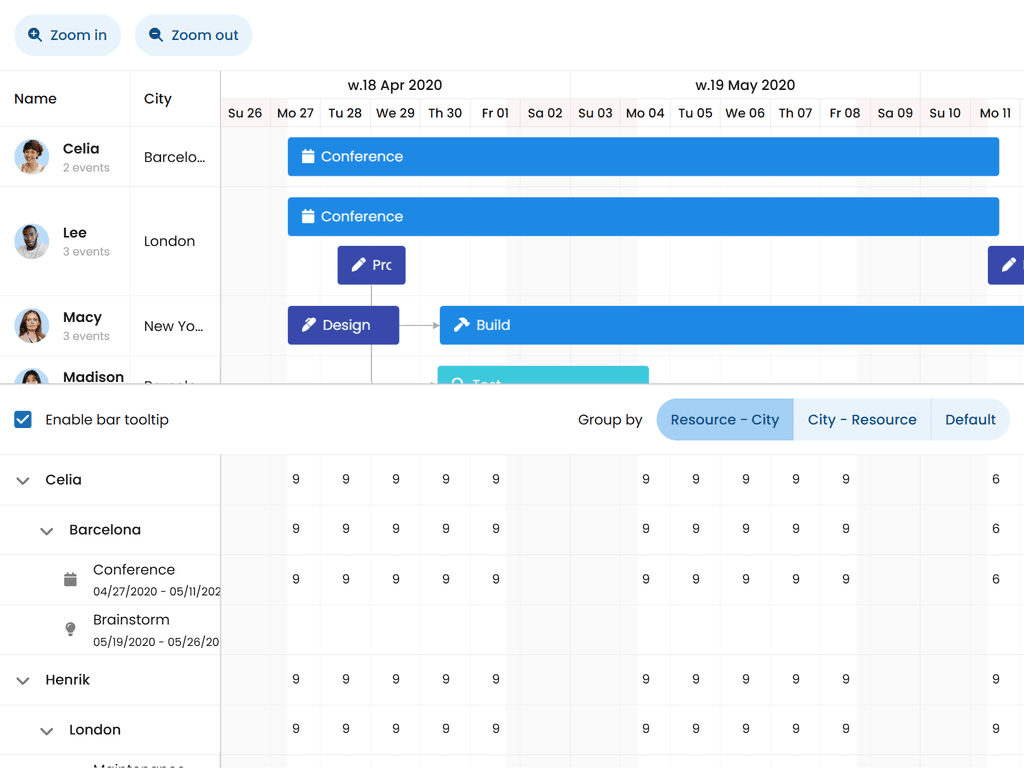Click calendar icon on Celia's Conference bar

click(x=308, y=157)
